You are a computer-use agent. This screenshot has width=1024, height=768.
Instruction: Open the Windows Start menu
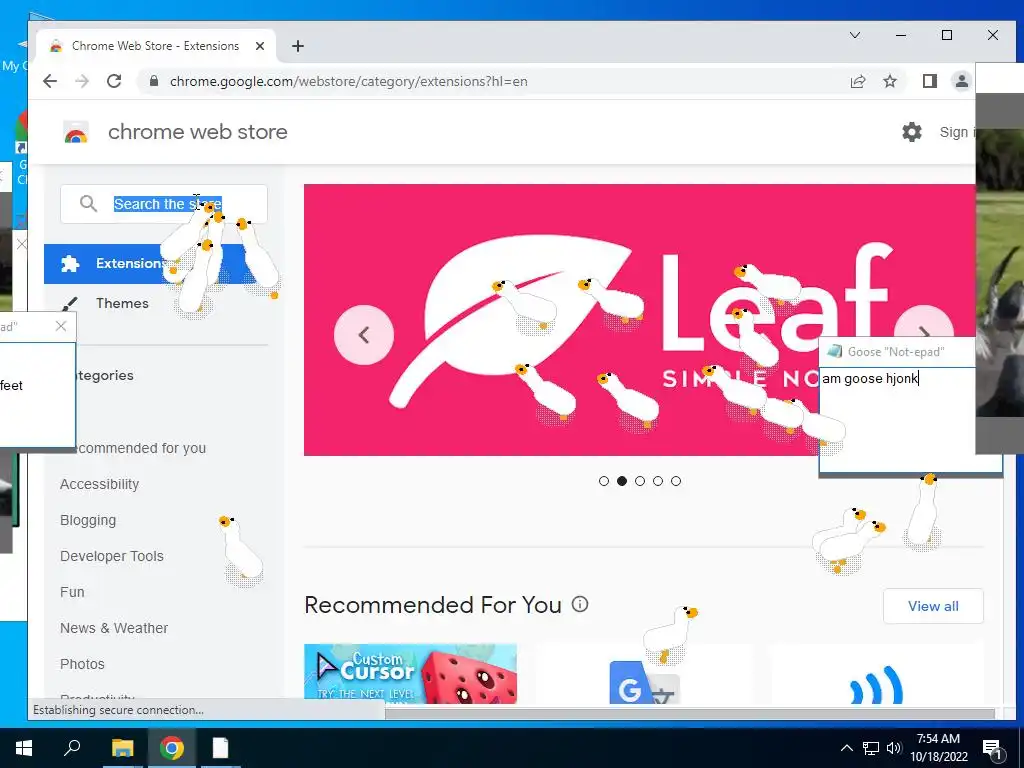[x=24, y=748]
